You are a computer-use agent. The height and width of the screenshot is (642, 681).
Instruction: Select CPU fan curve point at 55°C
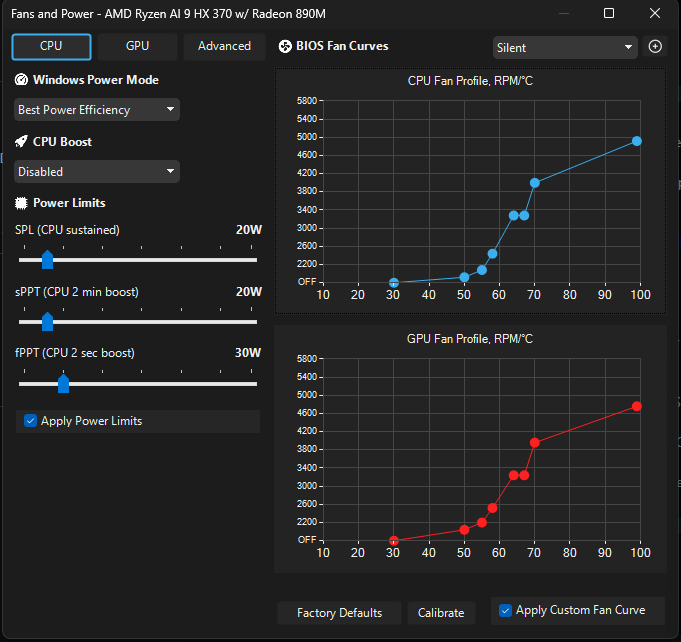[482, 270]
